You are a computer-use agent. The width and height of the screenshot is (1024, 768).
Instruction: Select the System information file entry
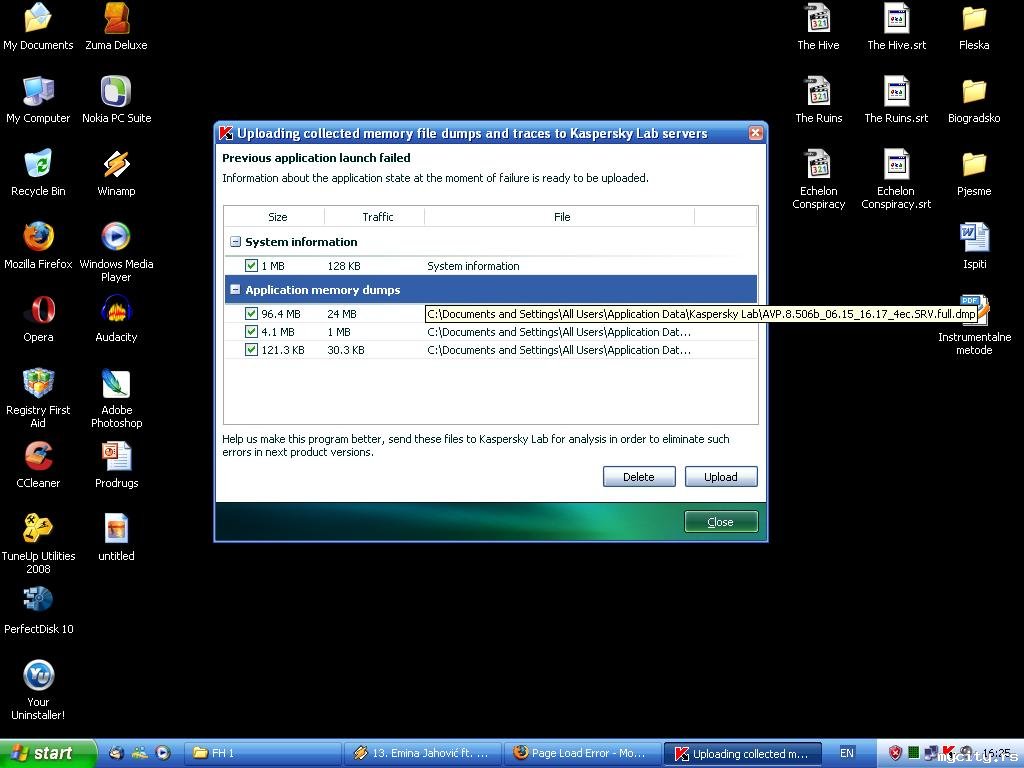(473, 266)
